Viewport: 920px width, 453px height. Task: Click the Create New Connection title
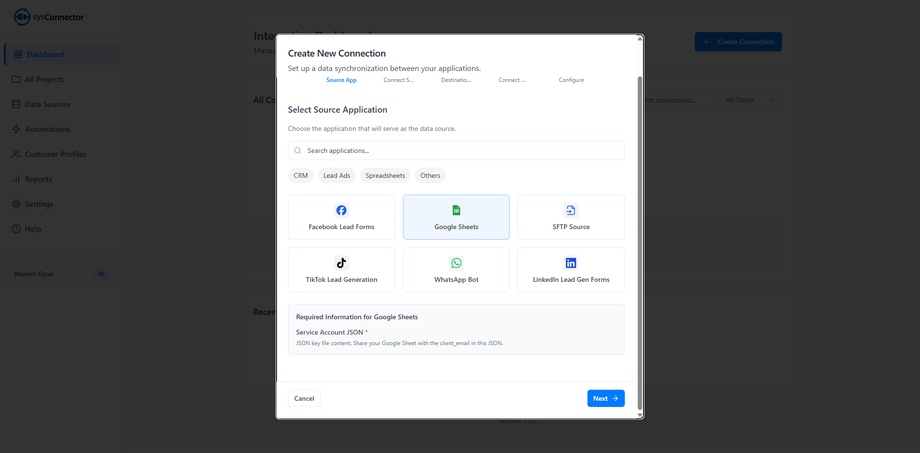(x=337, y=53)
